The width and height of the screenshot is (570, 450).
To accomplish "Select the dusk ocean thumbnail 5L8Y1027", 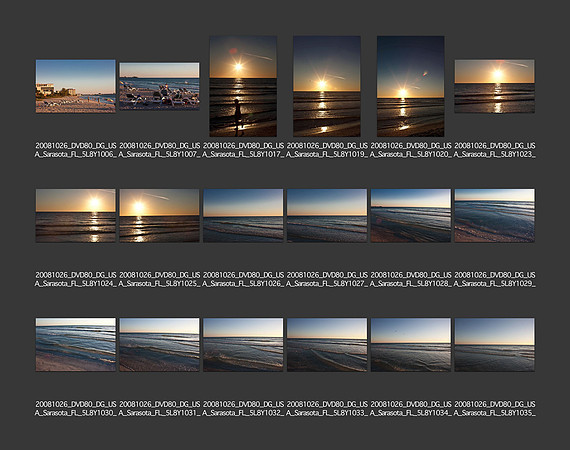I will coord(327,216).
